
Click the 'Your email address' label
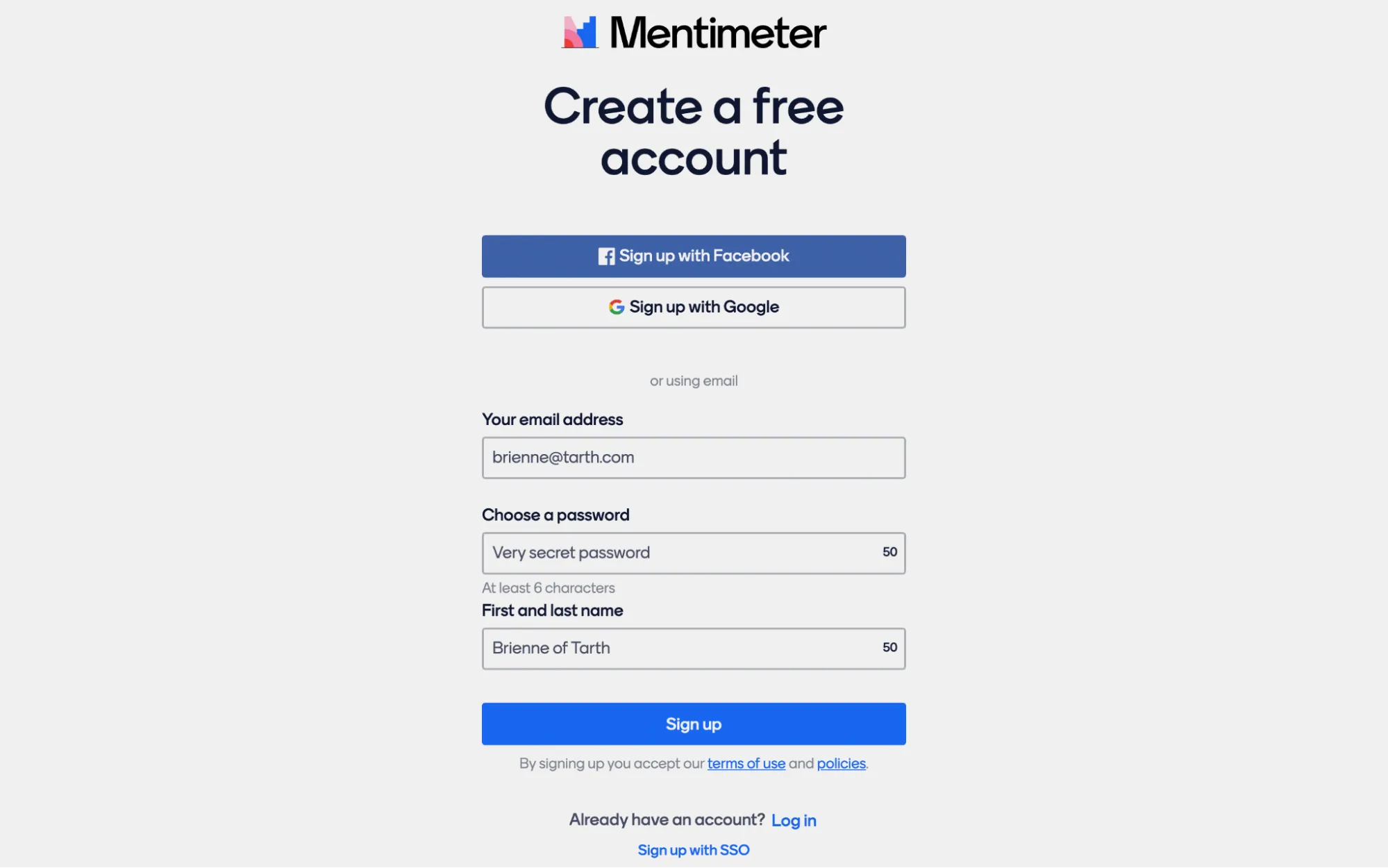pos(552,419)
